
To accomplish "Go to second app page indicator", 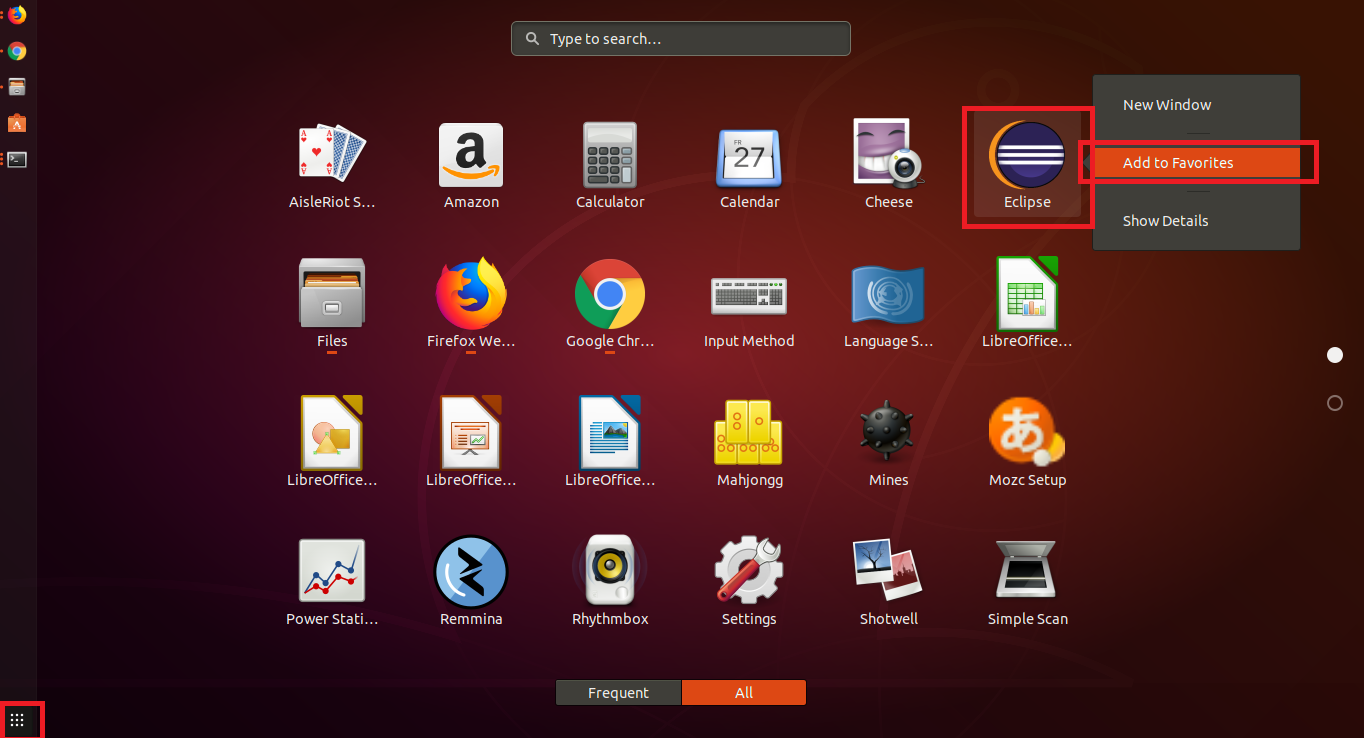I will pyautogui.click(x=1334, y=403).
